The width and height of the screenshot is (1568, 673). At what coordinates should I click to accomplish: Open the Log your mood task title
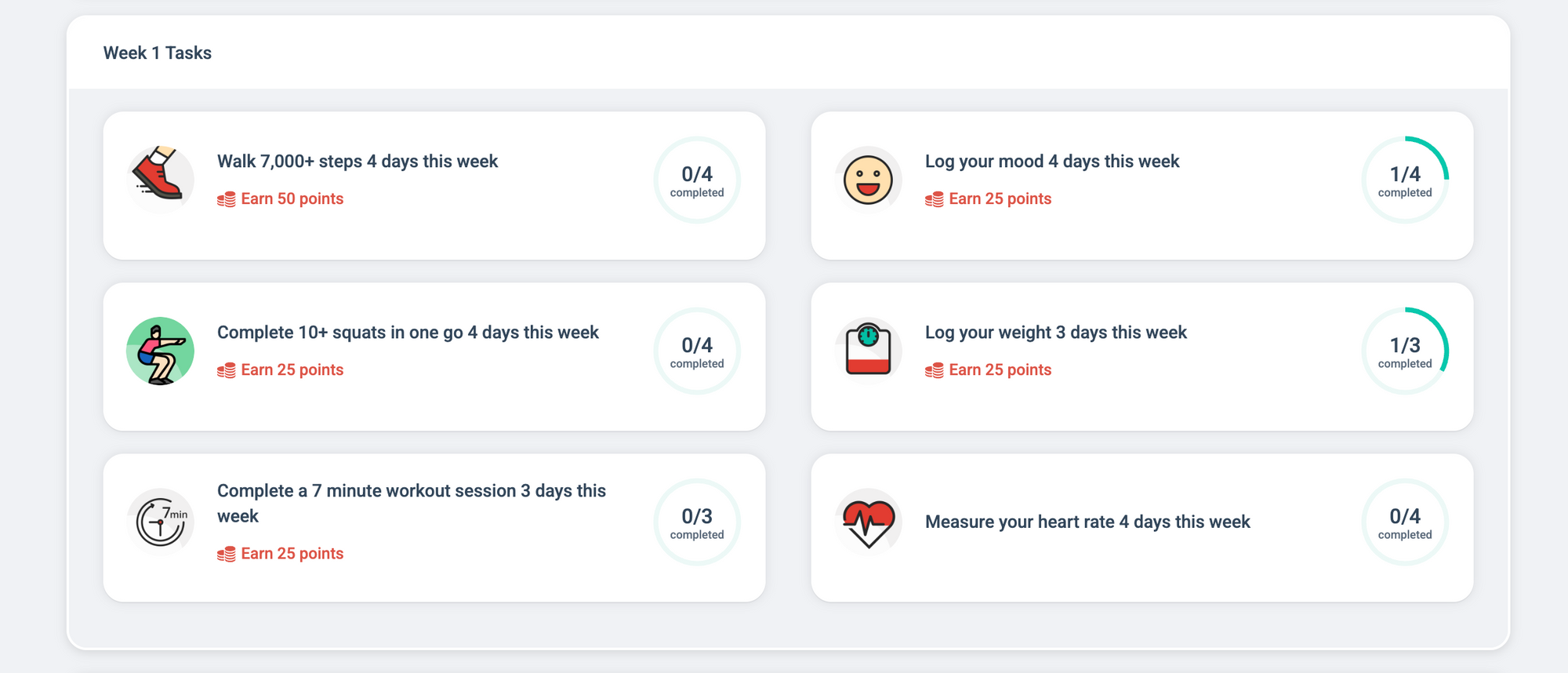point(1051,162)
